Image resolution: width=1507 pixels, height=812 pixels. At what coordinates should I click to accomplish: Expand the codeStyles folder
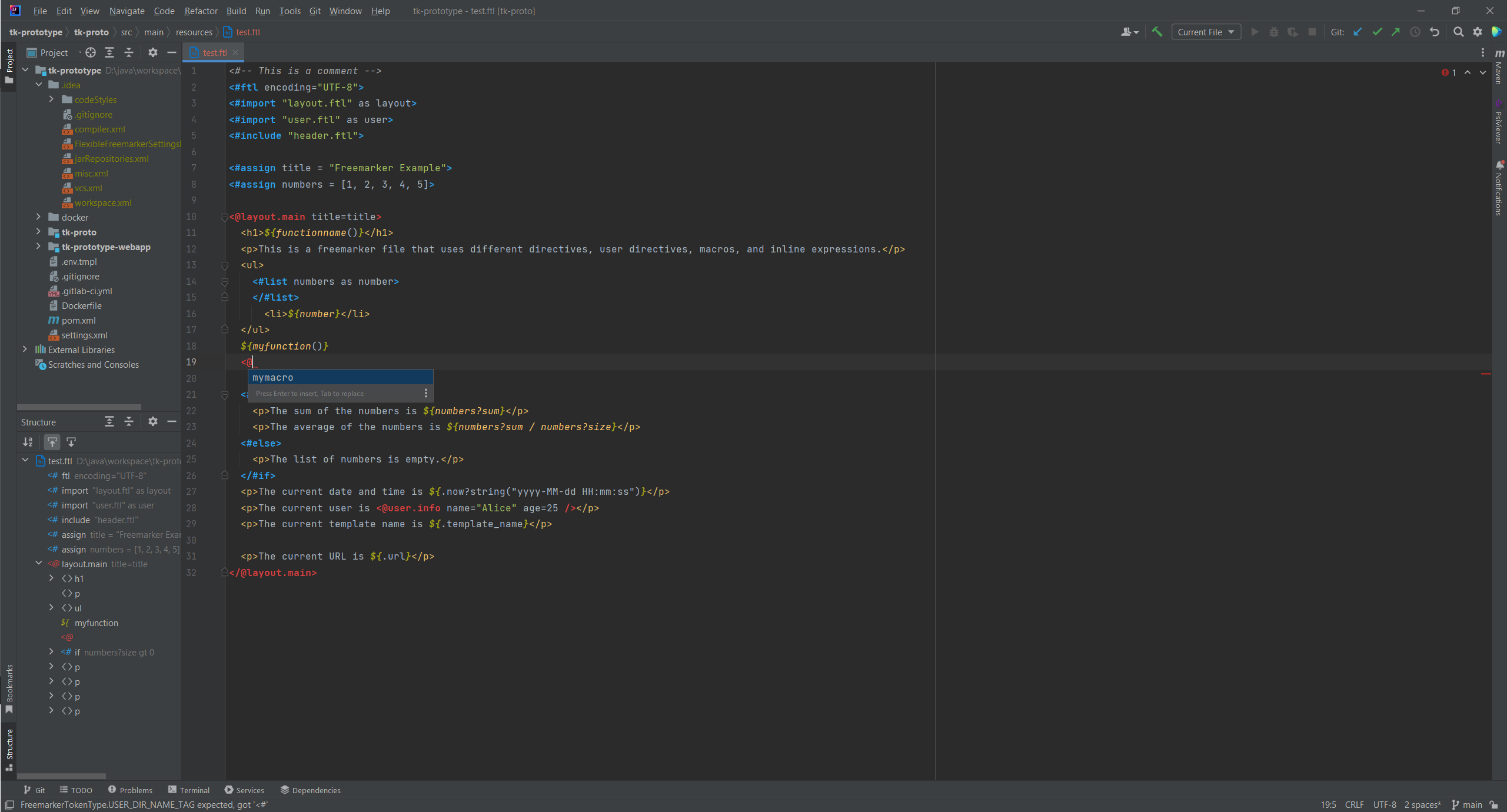51,99
